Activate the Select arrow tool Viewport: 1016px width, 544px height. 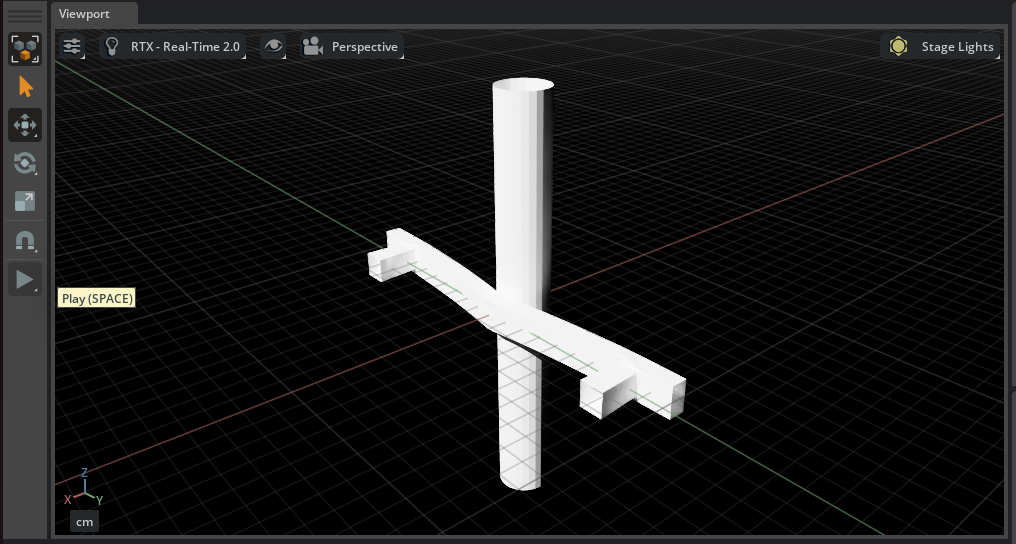coord(25,87)
